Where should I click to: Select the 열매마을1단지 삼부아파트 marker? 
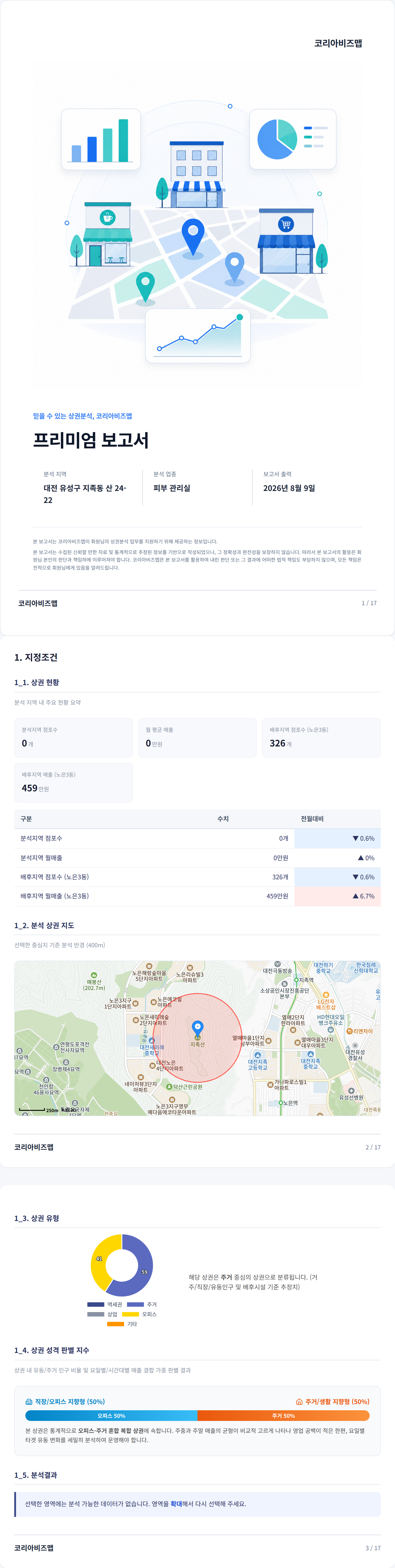point(268,1041)
